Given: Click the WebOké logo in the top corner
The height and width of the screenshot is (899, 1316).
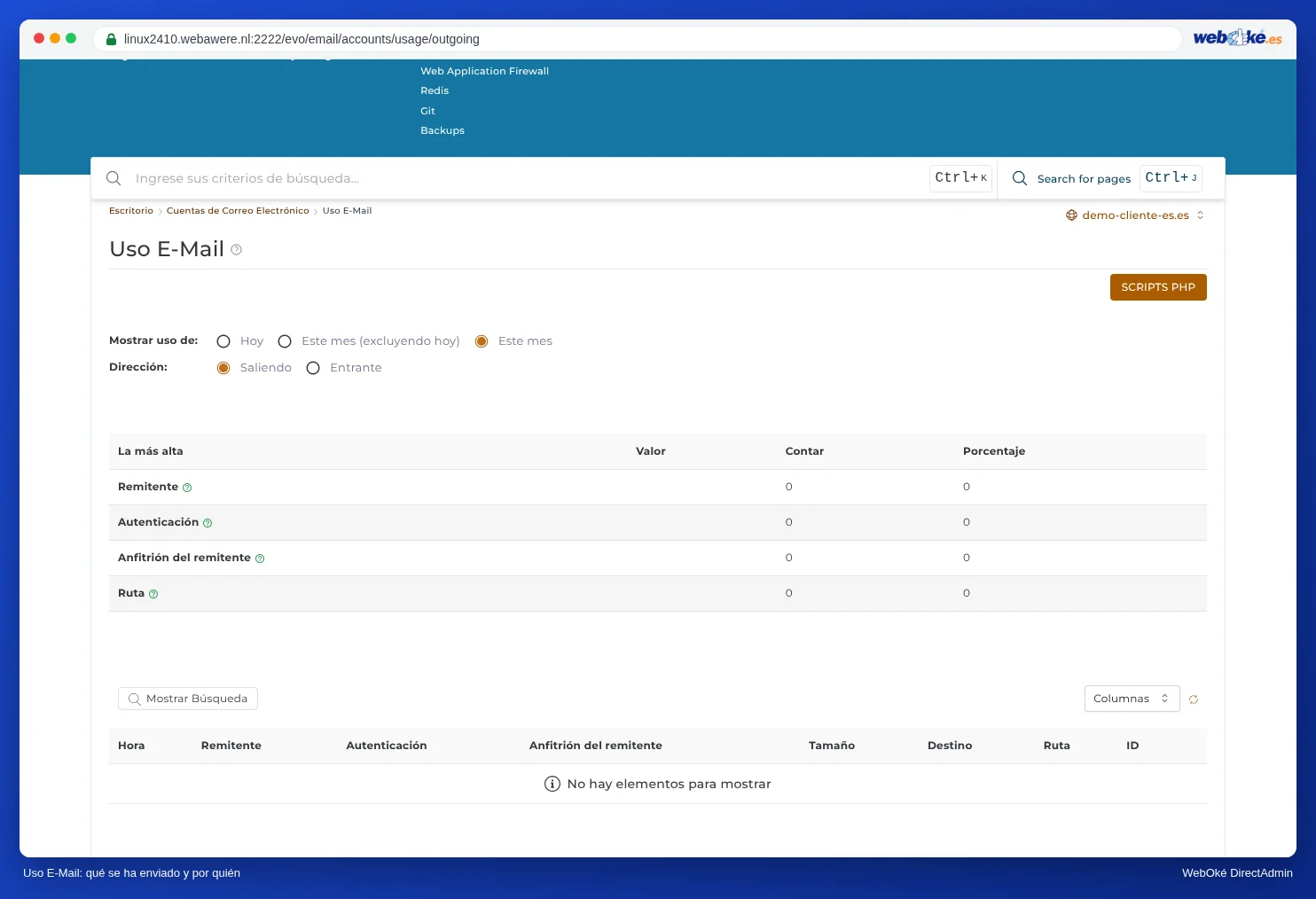Looking at the screenshot, I should tap(1237, 37).
